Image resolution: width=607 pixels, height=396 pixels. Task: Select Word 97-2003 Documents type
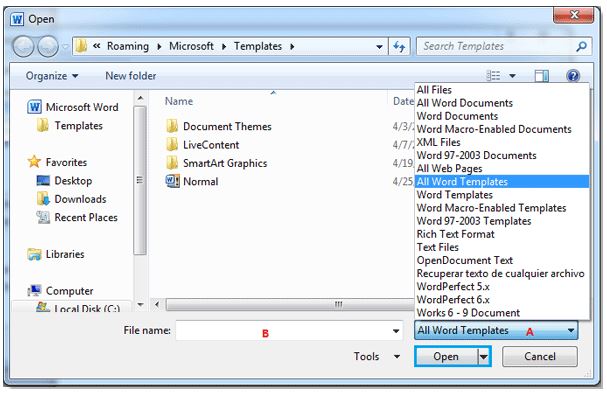point(502,156)
